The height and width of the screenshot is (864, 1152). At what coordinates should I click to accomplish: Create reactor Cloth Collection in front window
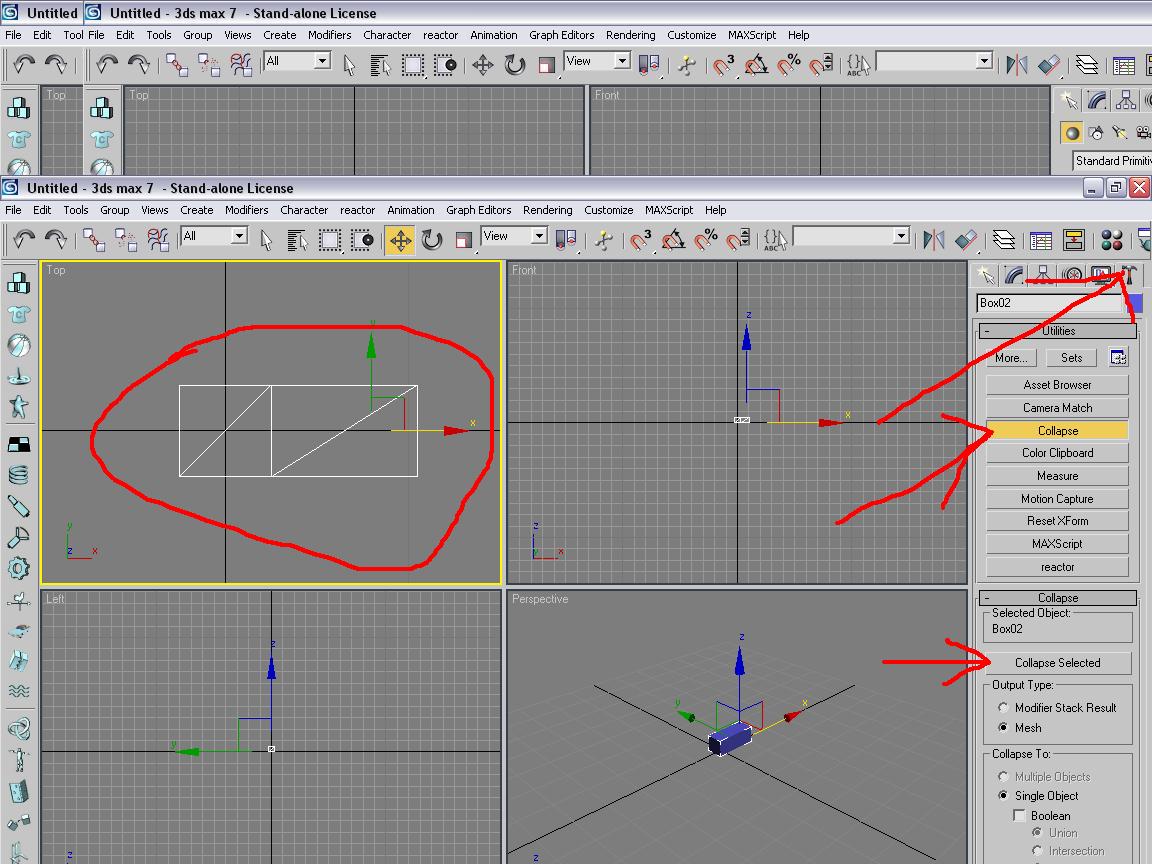[18, 314]
